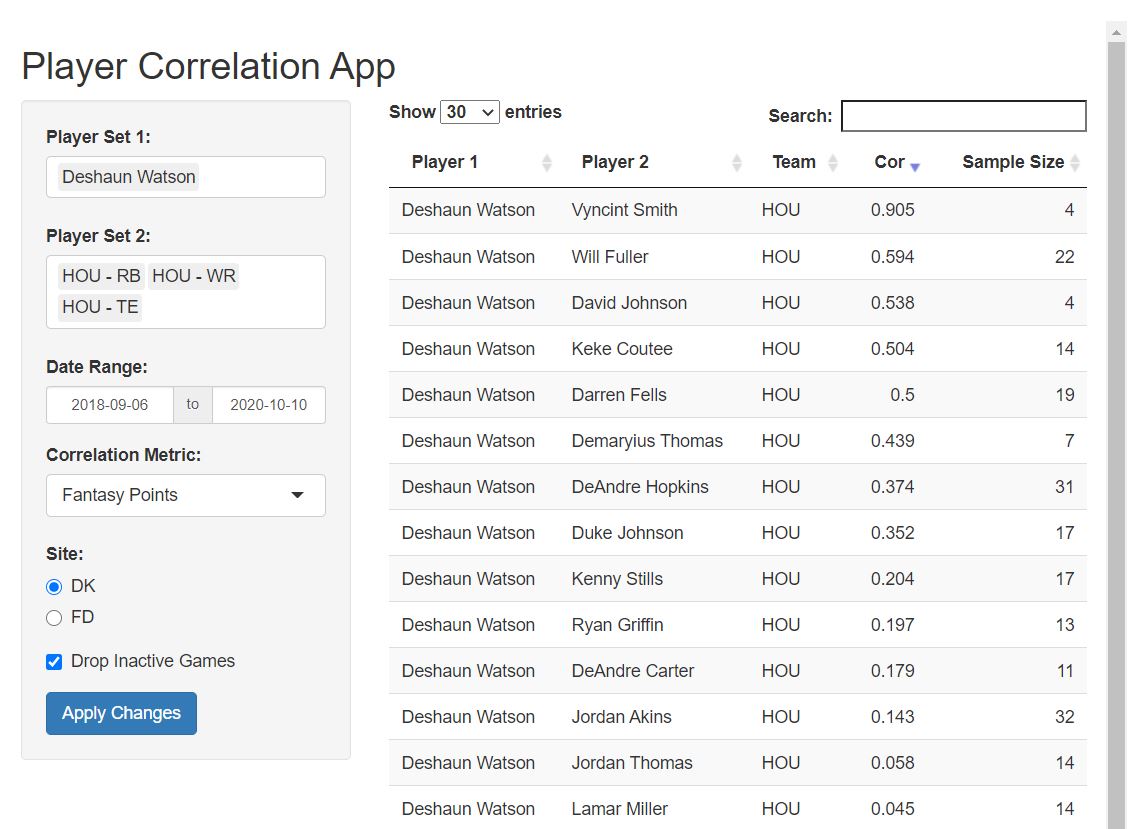Click HOU team cell in Darren Fells row
1135x829 pixels.
(780, 395)
